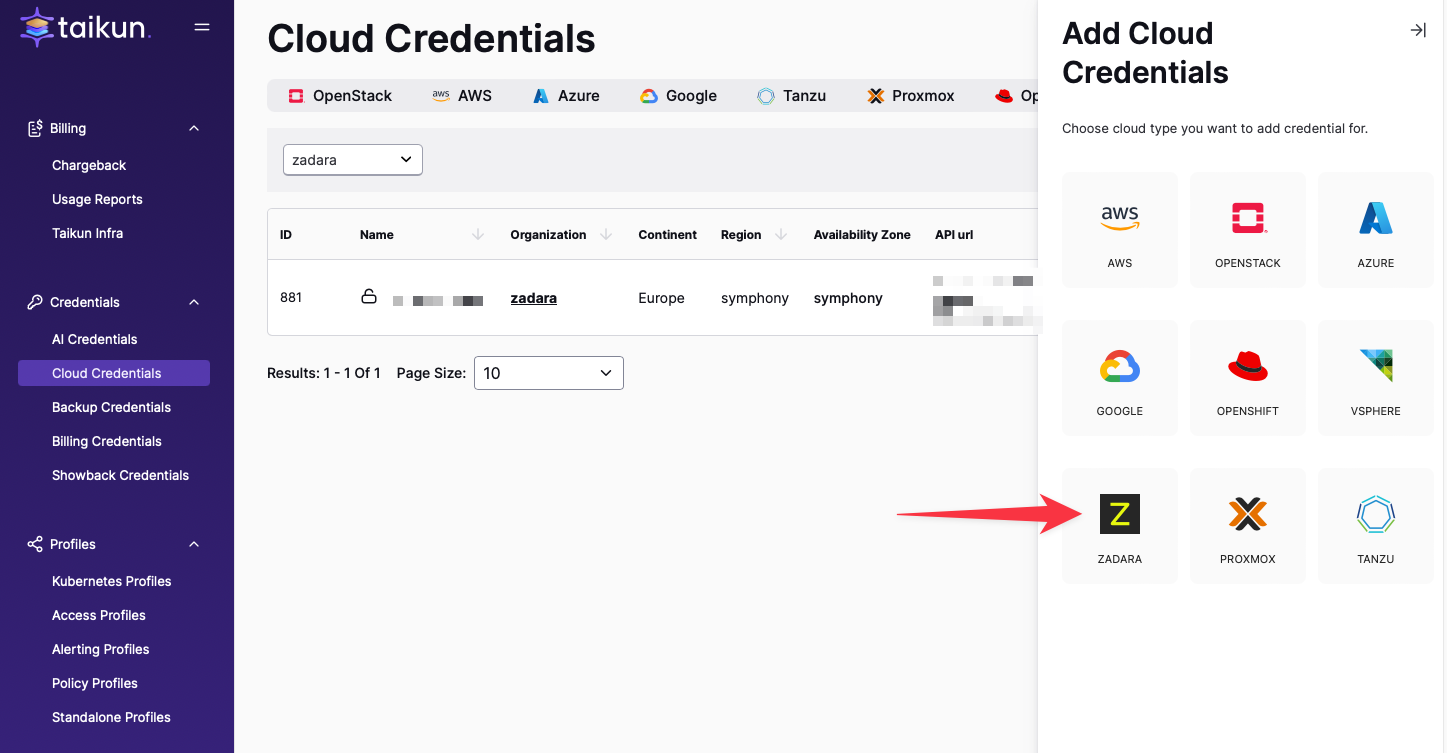Click the Profiles share icon
Image resolution: width=1447 pixels, height=753 pixels.
(35, 544)
